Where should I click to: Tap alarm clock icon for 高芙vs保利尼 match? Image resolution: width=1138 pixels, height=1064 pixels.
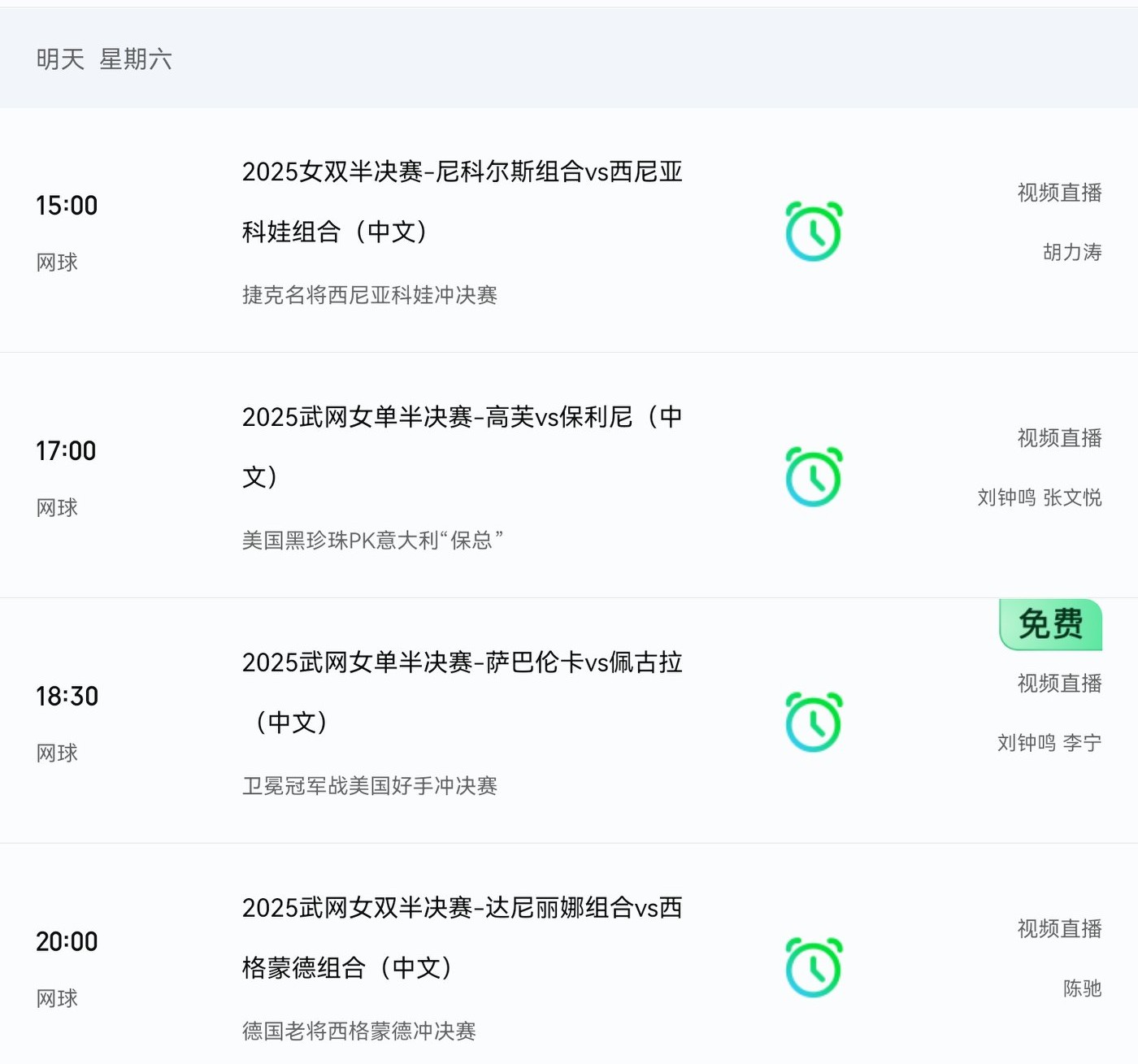tap(814, 477)
